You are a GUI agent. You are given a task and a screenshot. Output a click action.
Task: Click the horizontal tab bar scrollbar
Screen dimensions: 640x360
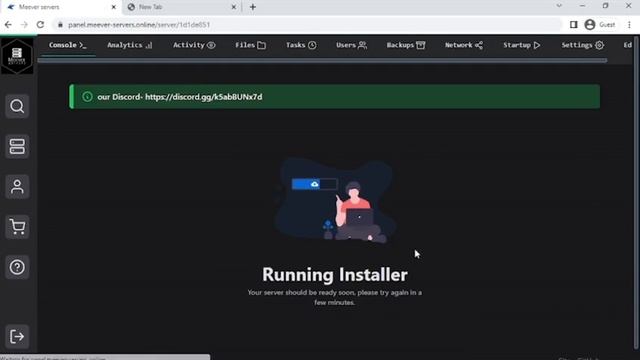pos(322,60)
